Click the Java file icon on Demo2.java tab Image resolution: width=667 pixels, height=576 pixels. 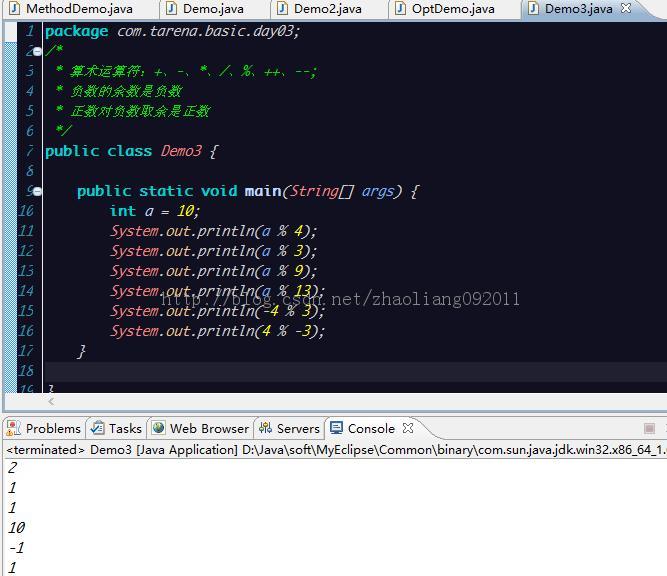point(282,8)
